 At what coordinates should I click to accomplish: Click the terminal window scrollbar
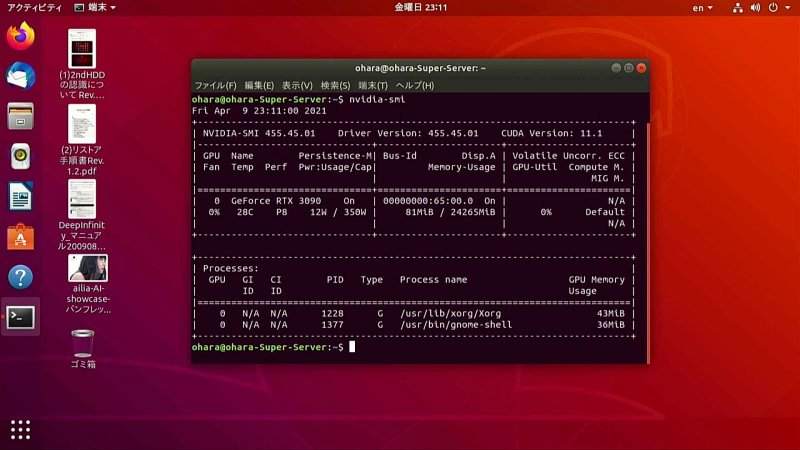click(648, 242)
